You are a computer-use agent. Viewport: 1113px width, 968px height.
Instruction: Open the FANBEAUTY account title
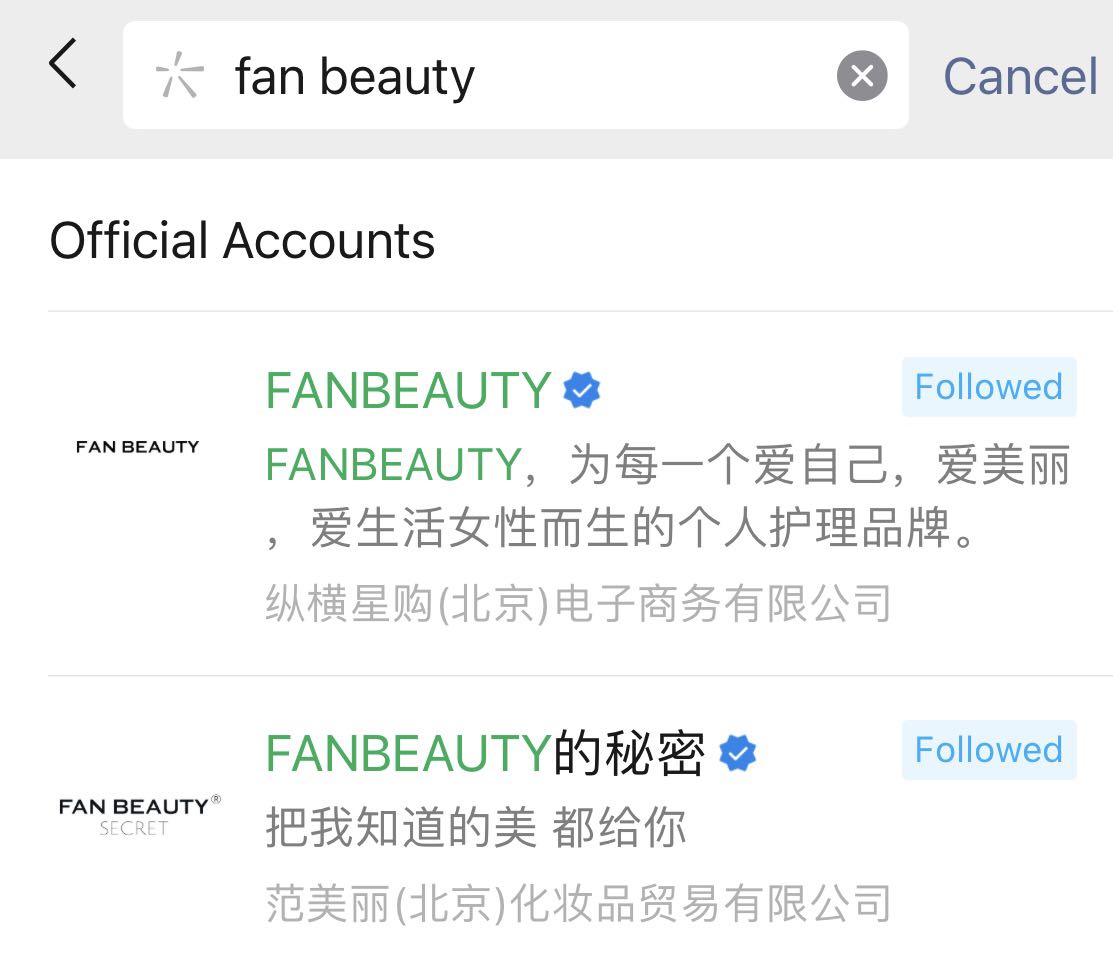pos(408,390)
